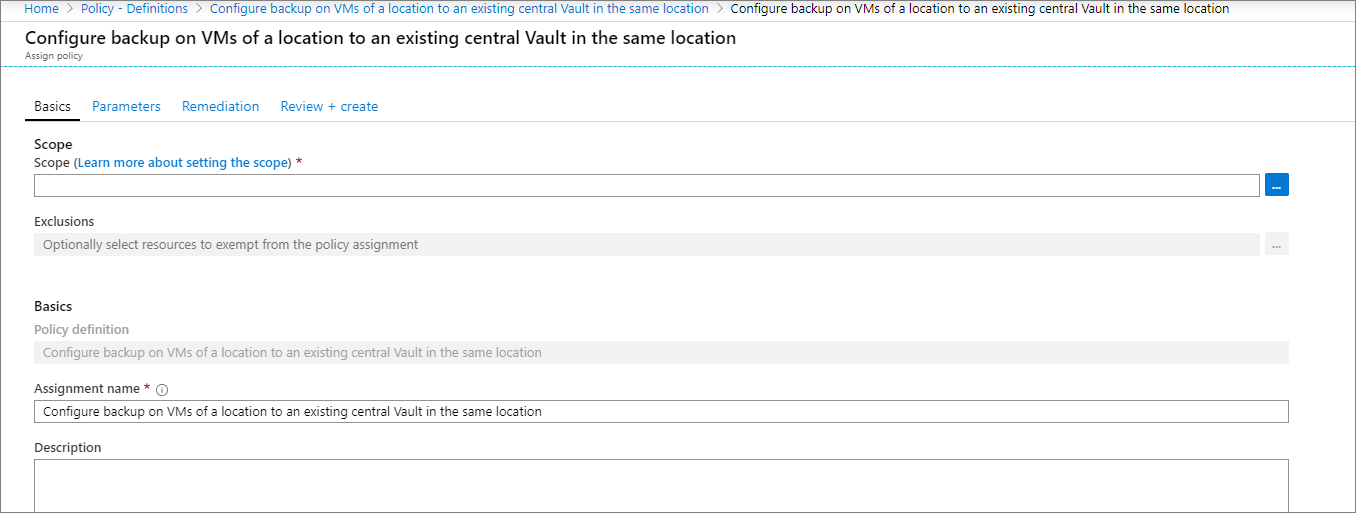The width and height of the screenshot is (1356, 513).
Task: Open the Remediation tab
Action: 220,106
